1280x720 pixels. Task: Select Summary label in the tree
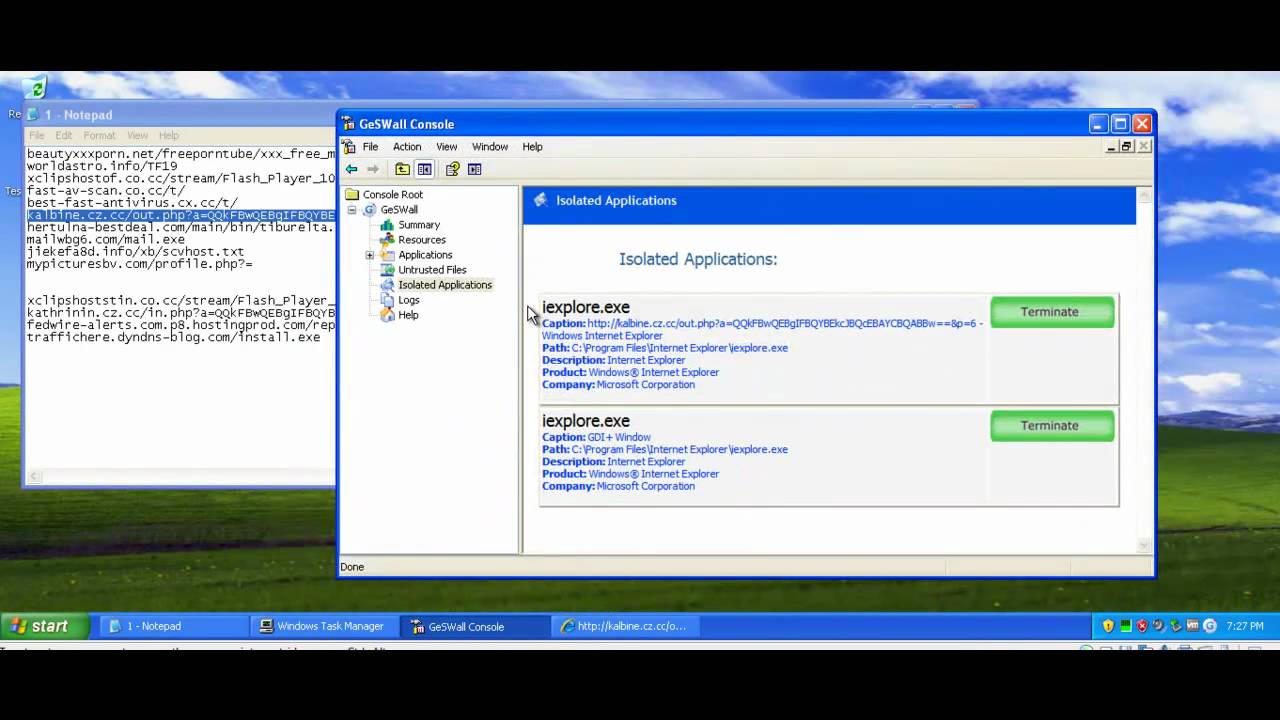(x=419, y=225)
